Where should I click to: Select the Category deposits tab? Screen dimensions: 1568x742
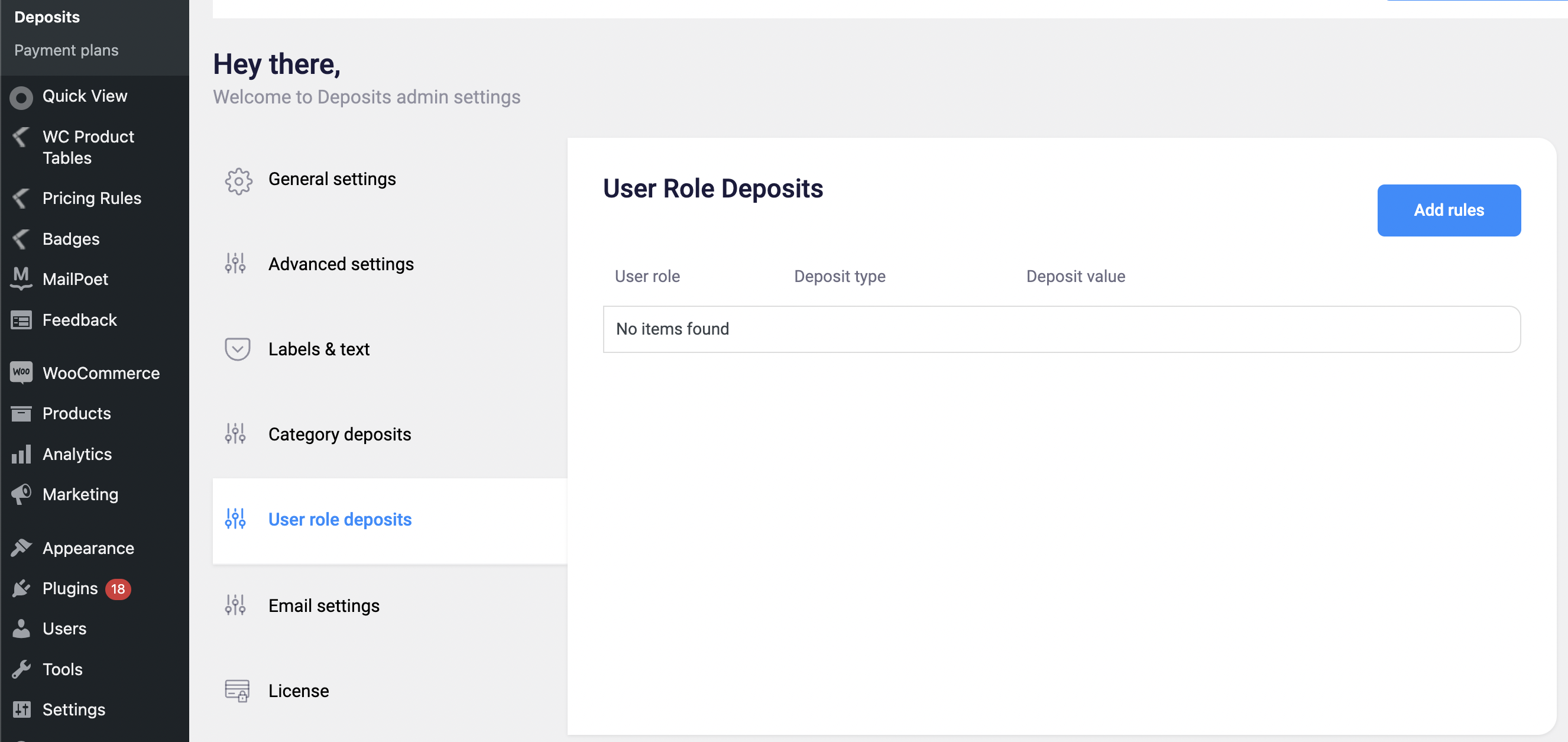coord(390,435)
